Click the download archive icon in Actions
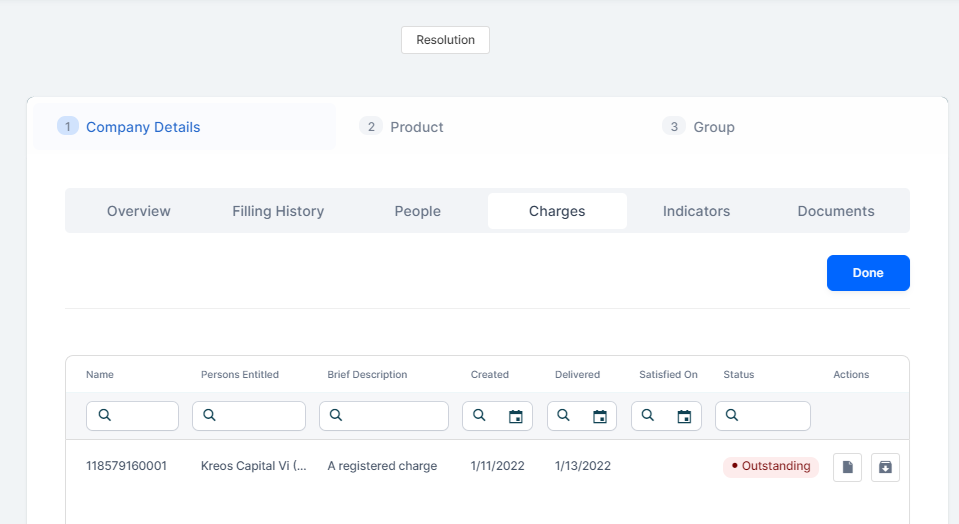The image size is (959, 524). pos(885,467)
